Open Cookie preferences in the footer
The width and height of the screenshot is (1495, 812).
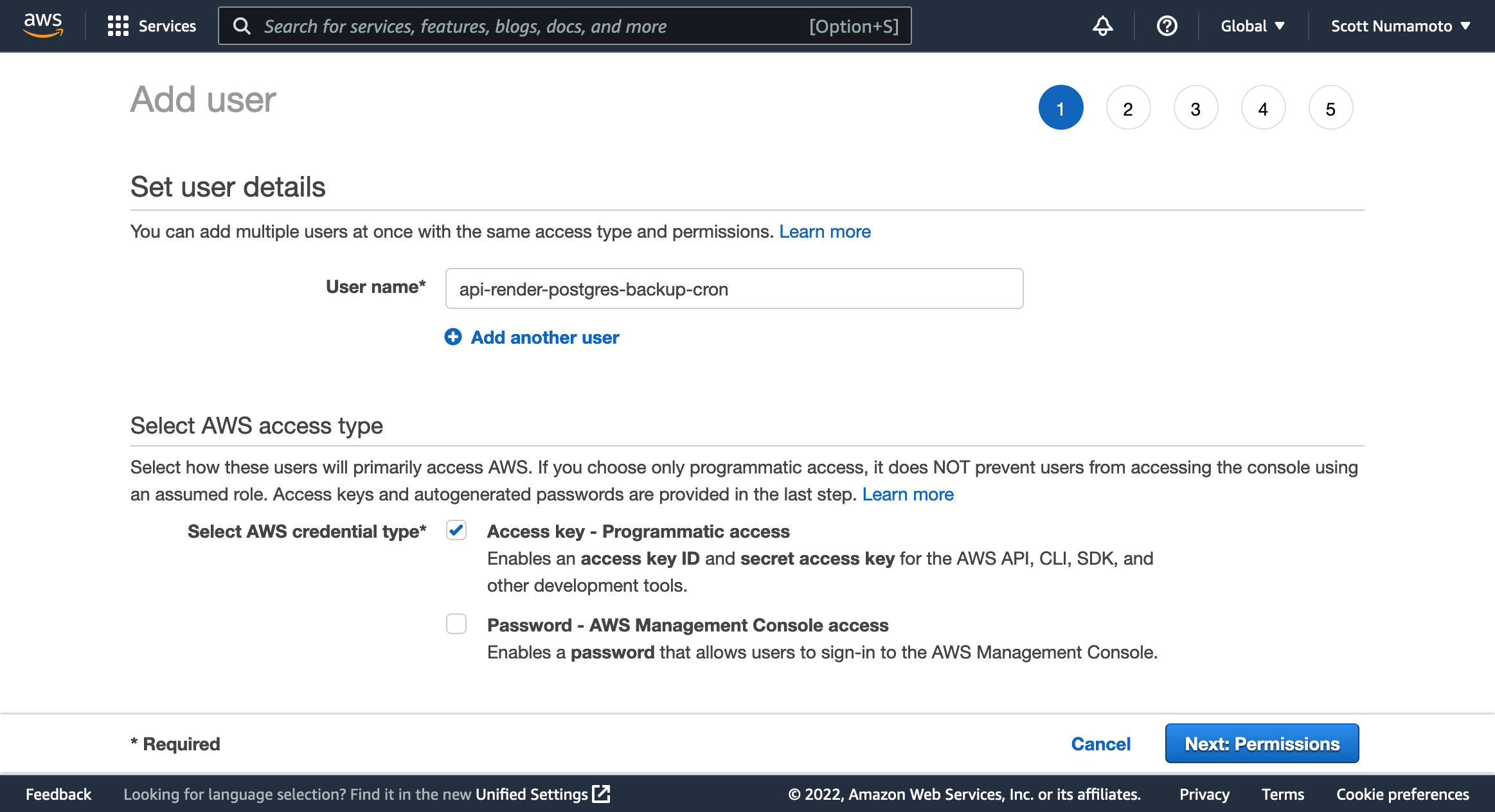point(1404,794)
